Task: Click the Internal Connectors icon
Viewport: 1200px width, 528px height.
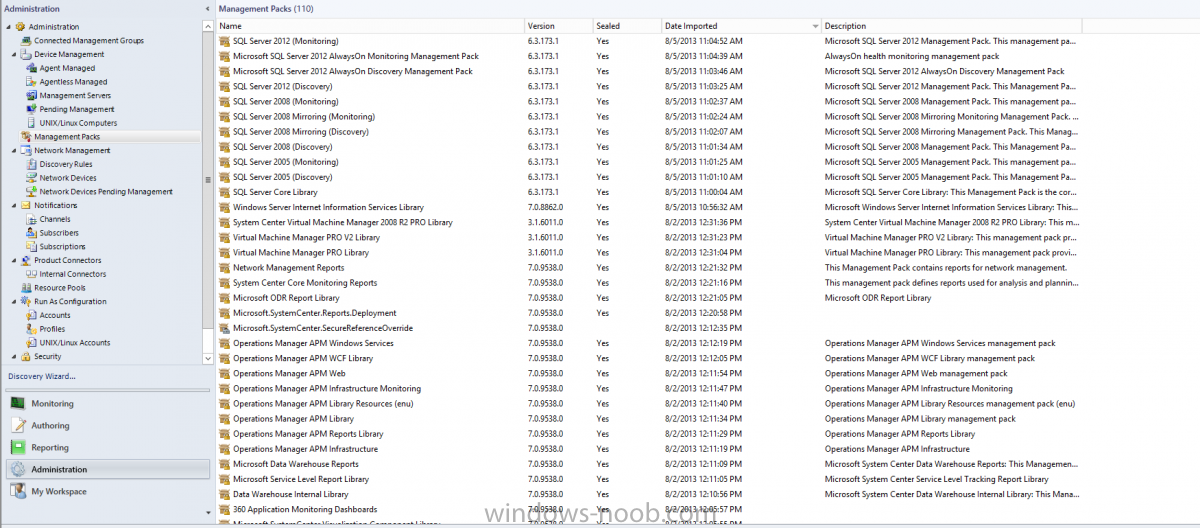Action: [32, 274]
